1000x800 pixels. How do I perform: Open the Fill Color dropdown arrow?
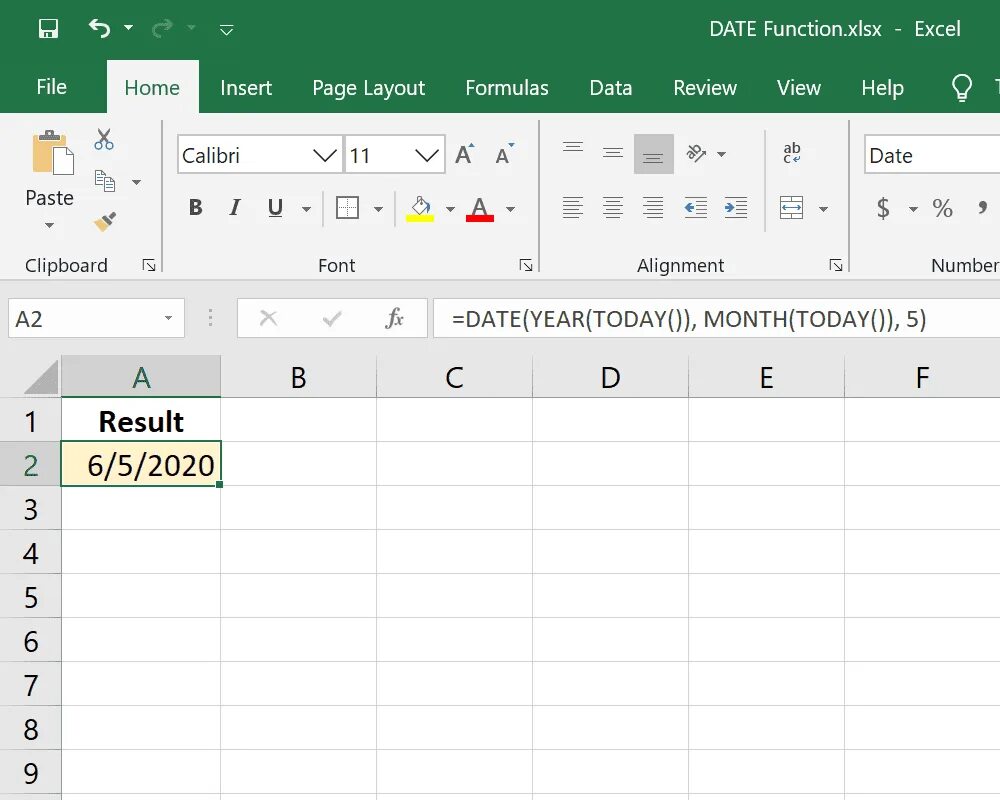coord(450,209)
